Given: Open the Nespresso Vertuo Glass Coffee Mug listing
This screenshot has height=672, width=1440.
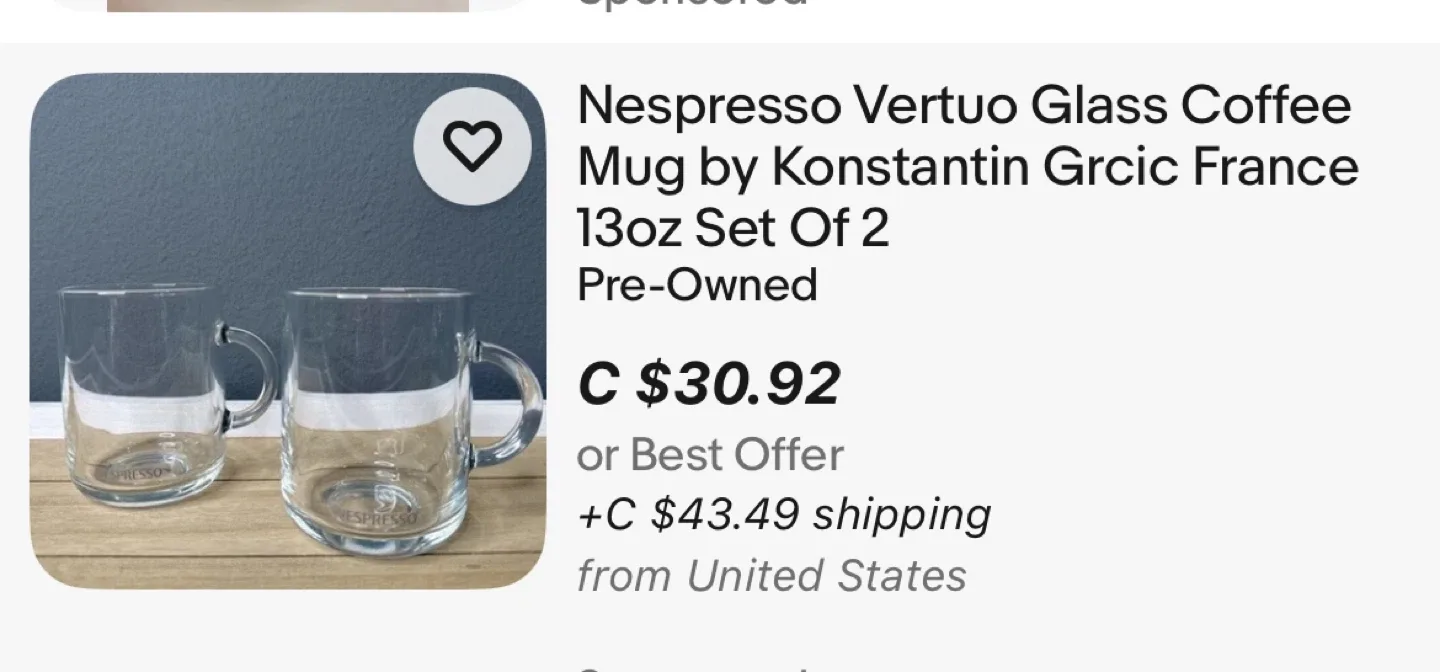Looking at the screenshot, I should click(x=965, y=165).
